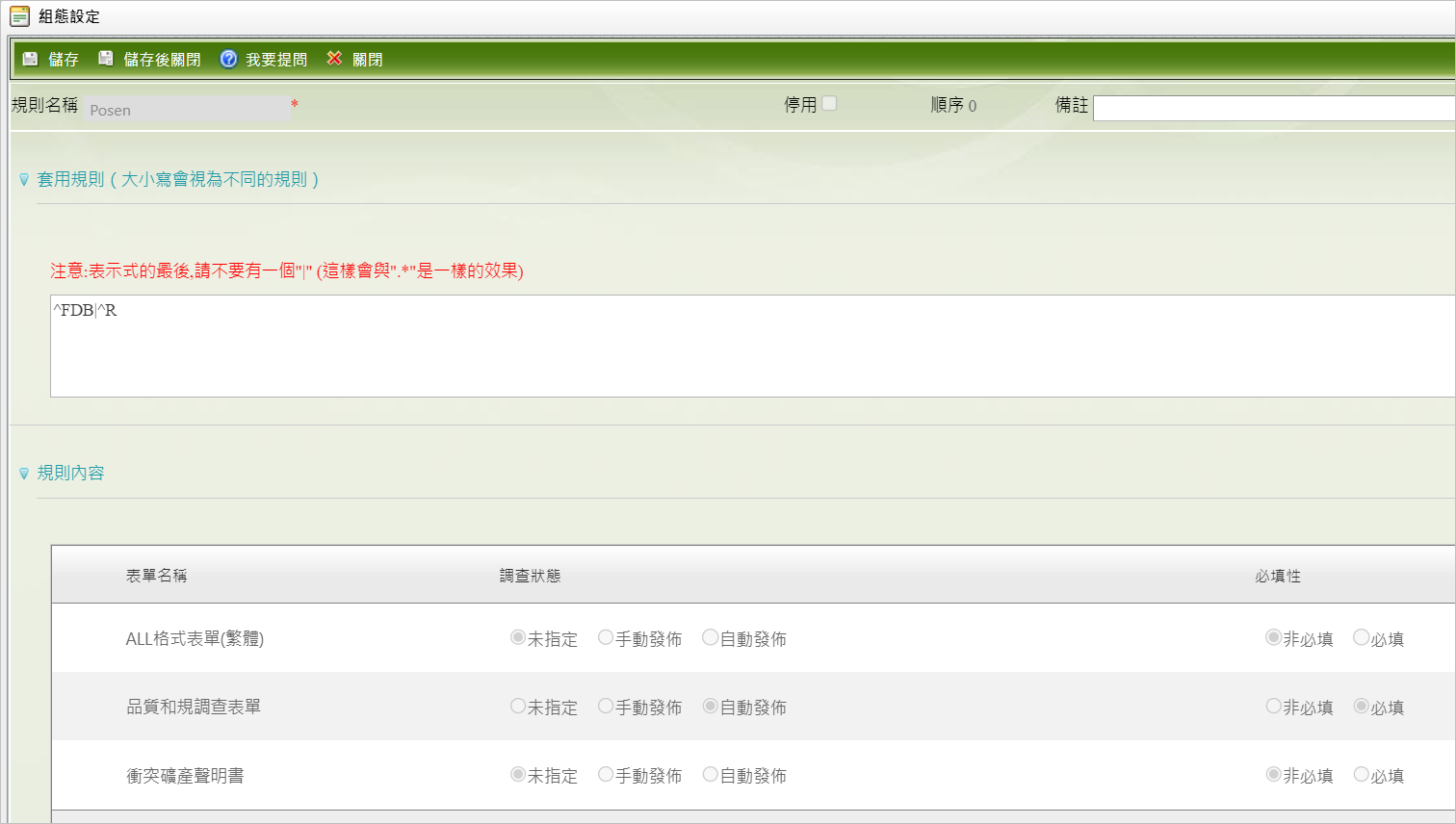
Task: Click the 關閉 red X icon
Action: (334, 59)
